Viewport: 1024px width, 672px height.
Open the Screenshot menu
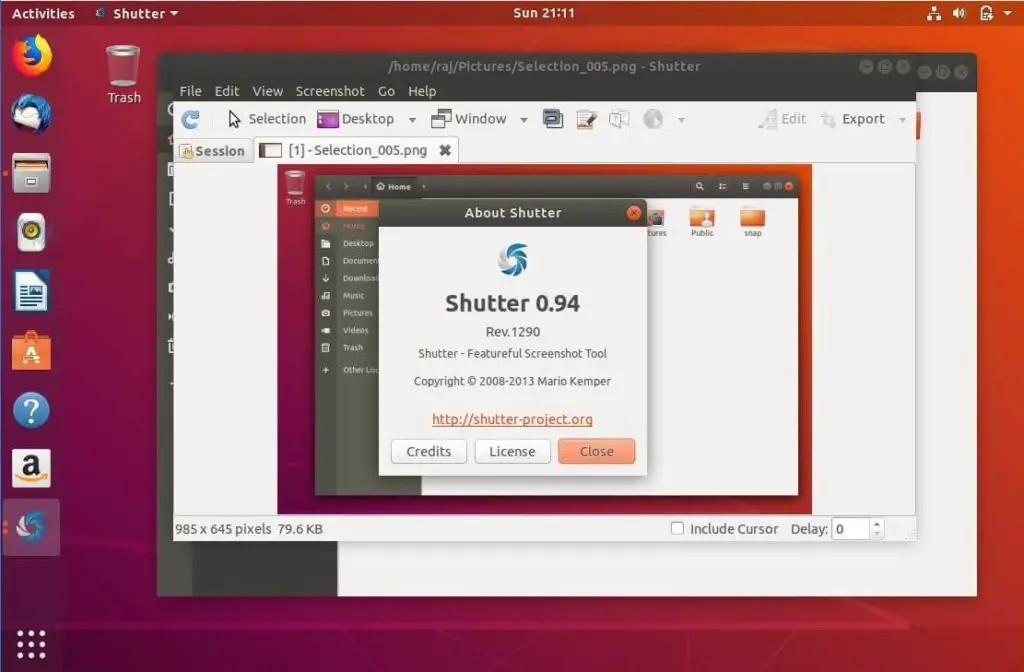(330, 91)
